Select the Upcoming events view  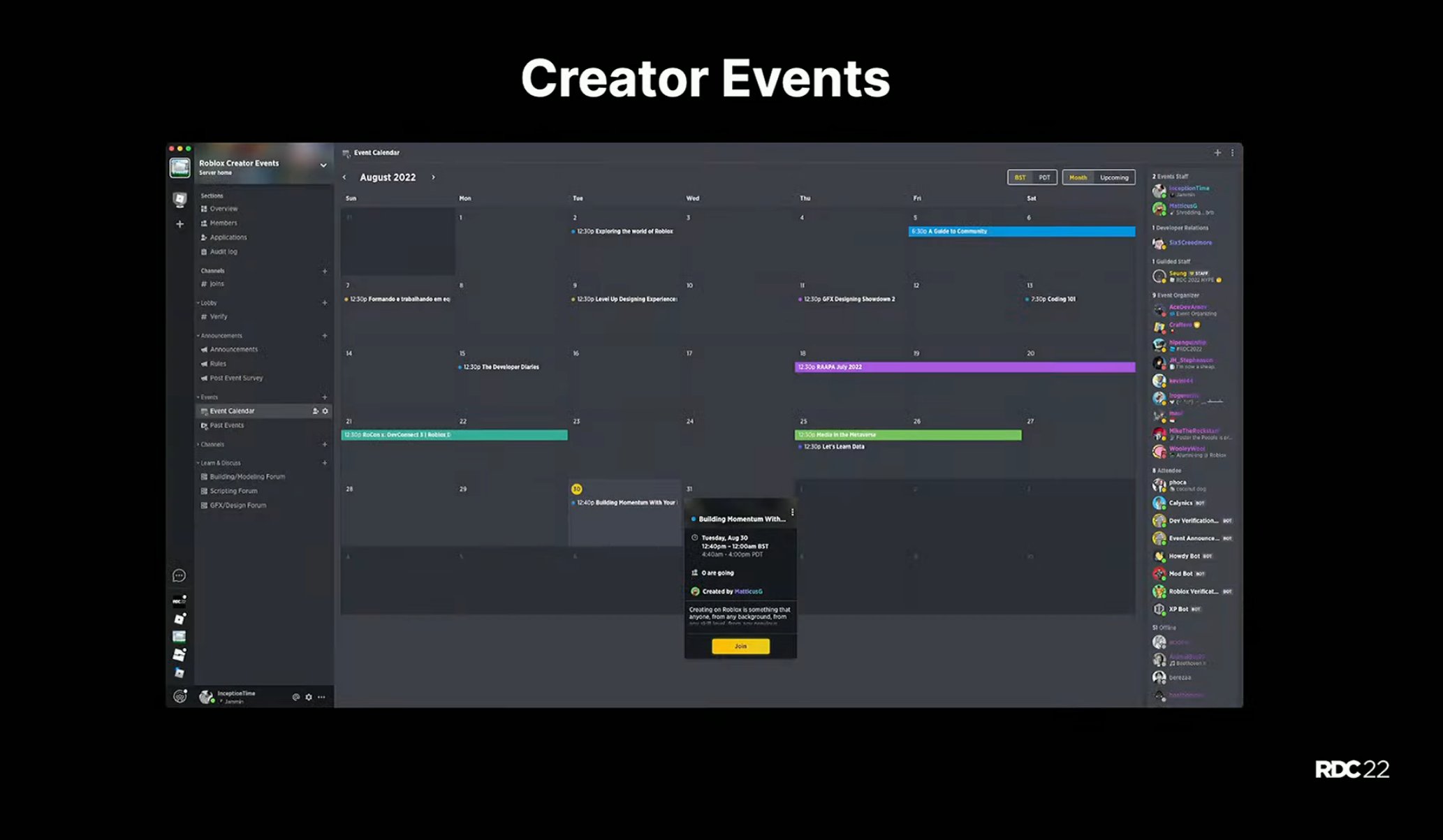[1114, 177]
